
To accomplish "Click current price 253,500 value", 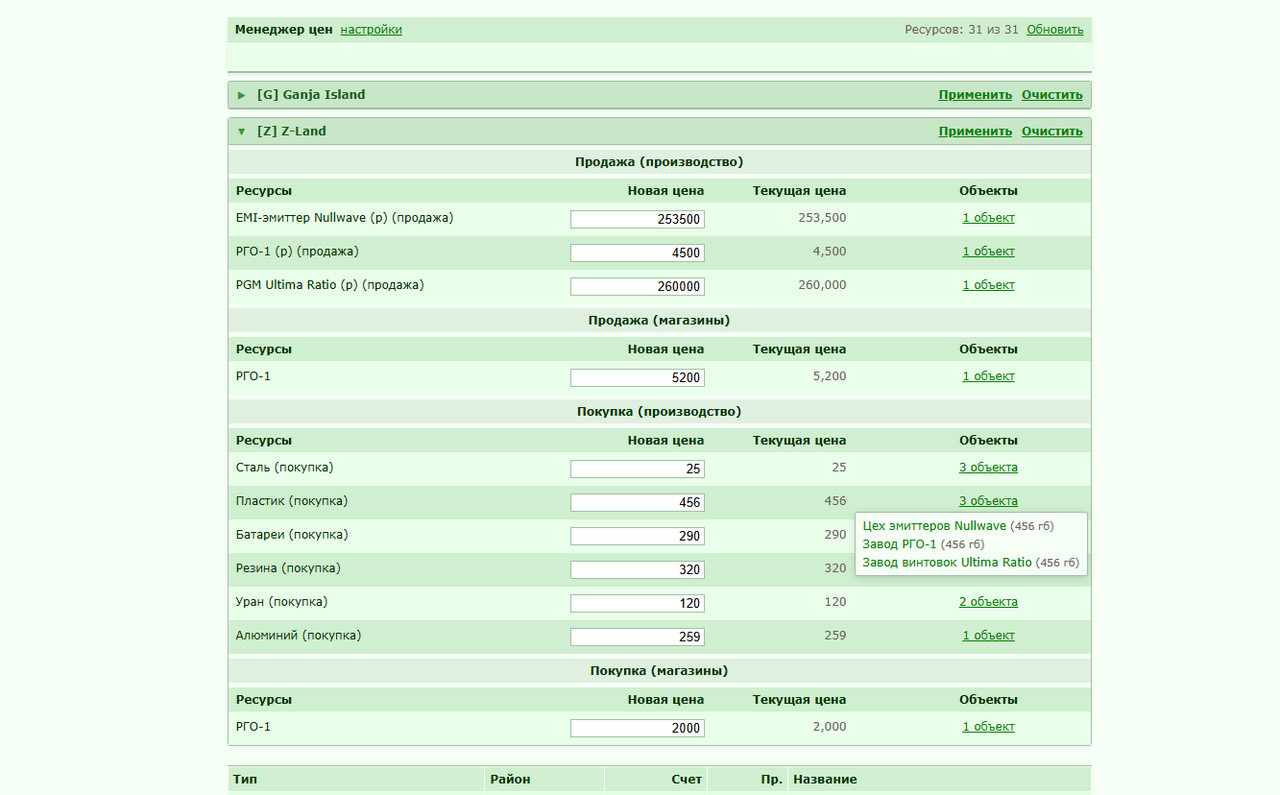I will click(822, 218).
